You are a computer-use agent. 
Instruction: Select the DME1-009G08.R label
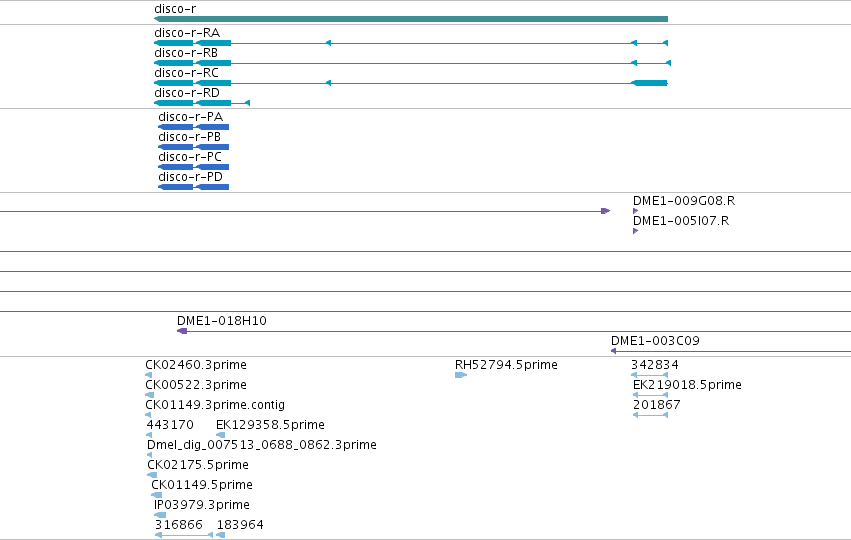(684, 201)
